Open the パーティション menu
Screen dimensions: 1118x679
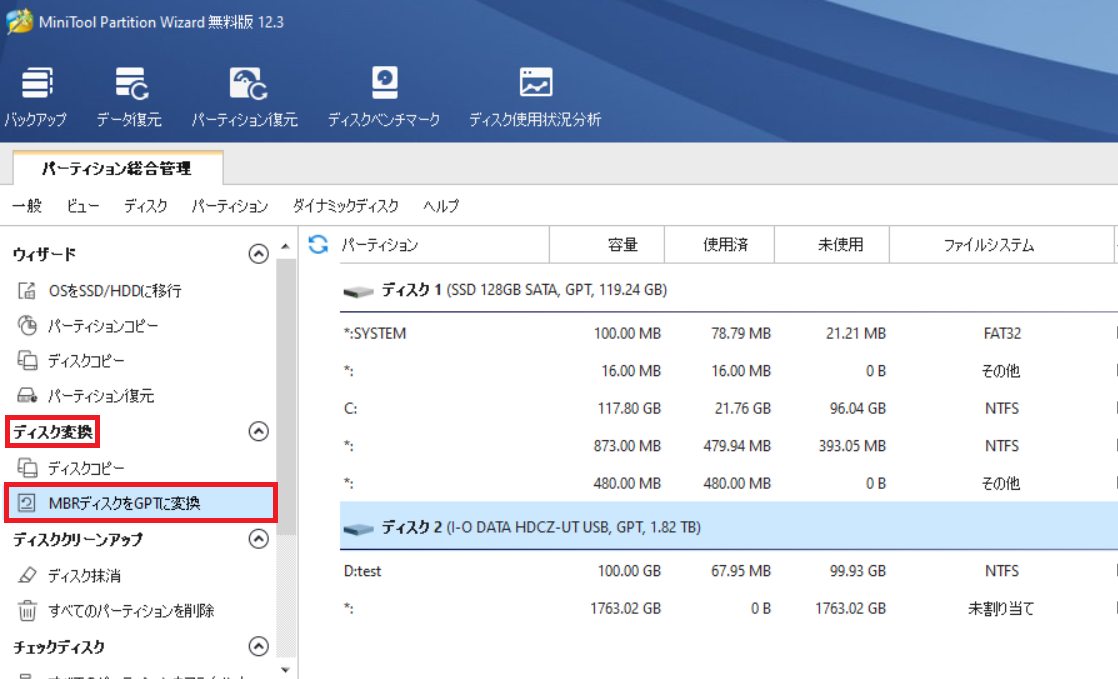point(230,206)
